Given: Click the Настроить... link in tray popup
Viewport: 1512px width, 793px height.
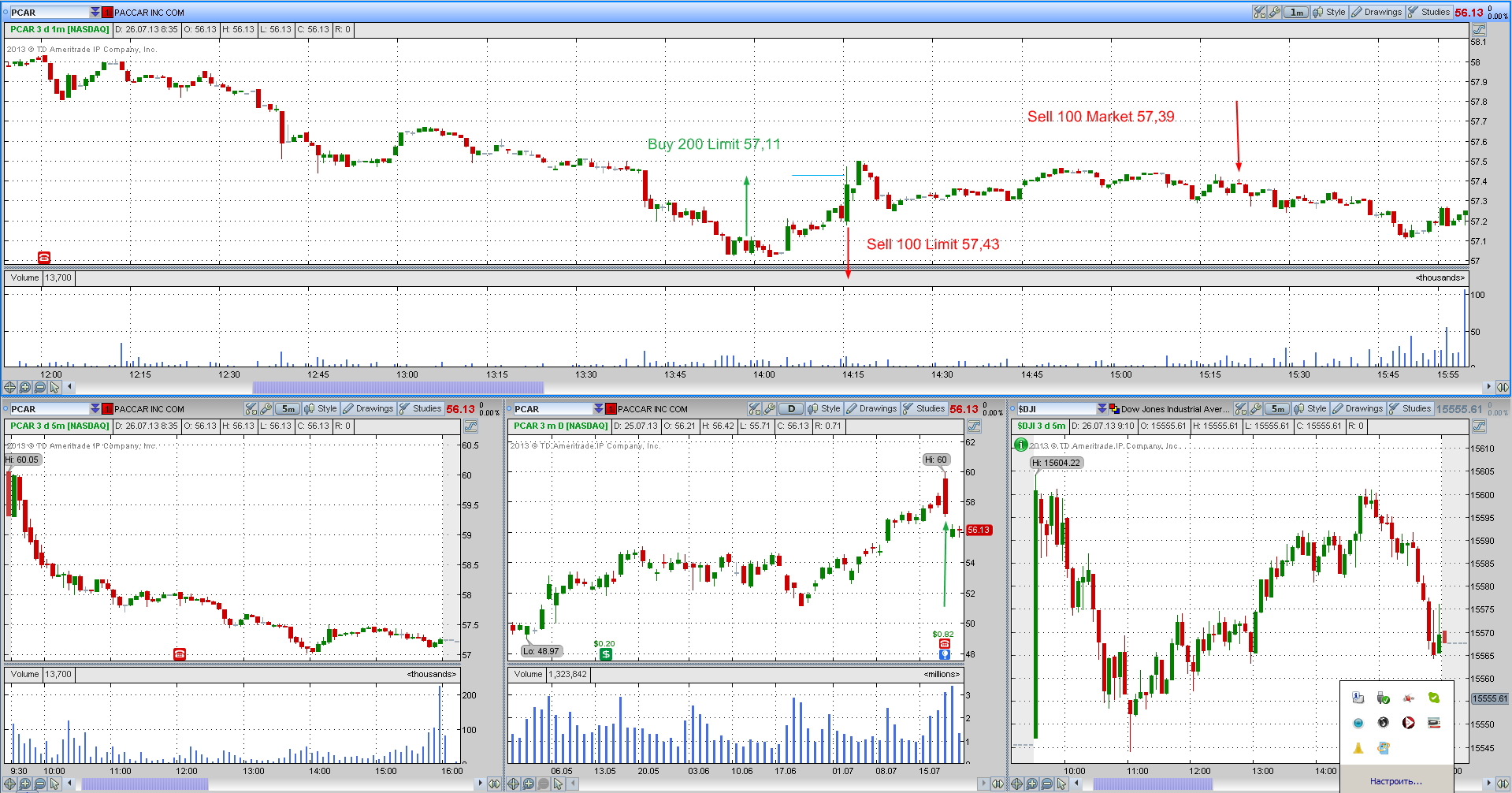Looking at the screenshot, I should [1395, 781].
